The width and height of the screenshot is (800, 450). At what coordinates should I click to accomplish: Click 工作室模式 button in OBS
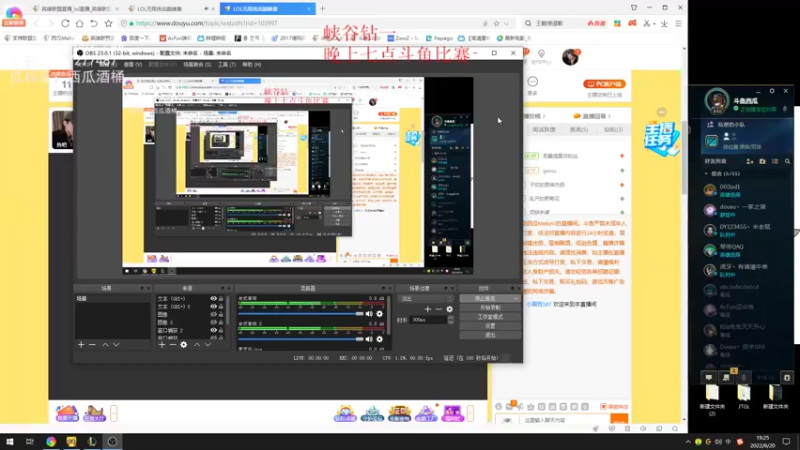click(x=490, y=317)
